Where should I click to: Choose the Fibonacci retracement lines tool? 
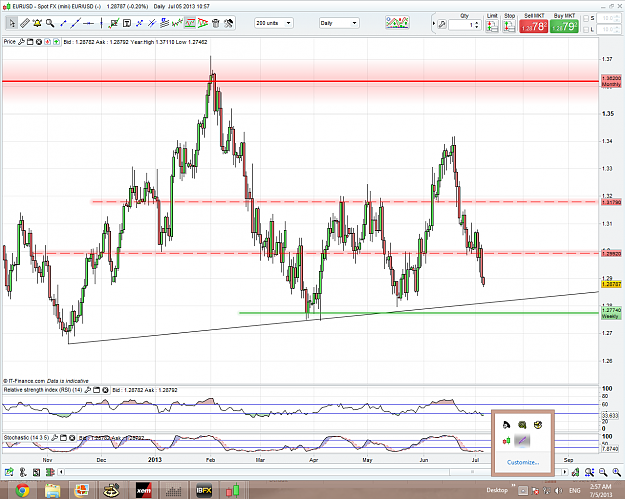pos(165,24)
